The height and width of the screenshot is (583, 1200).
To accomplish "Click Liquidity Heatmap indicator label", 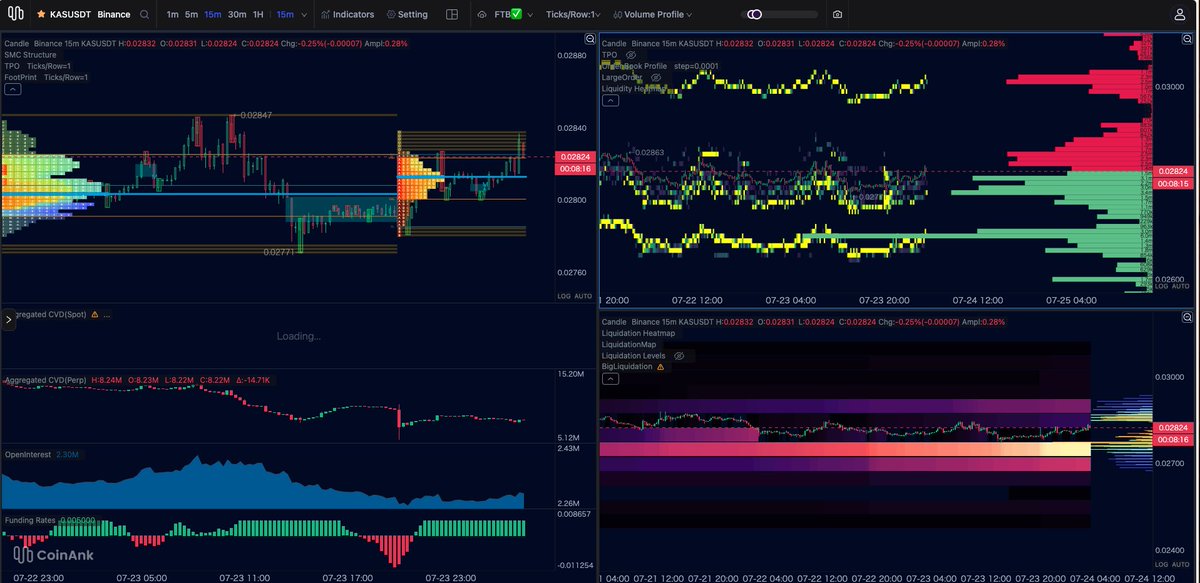I will coord(635,88).
